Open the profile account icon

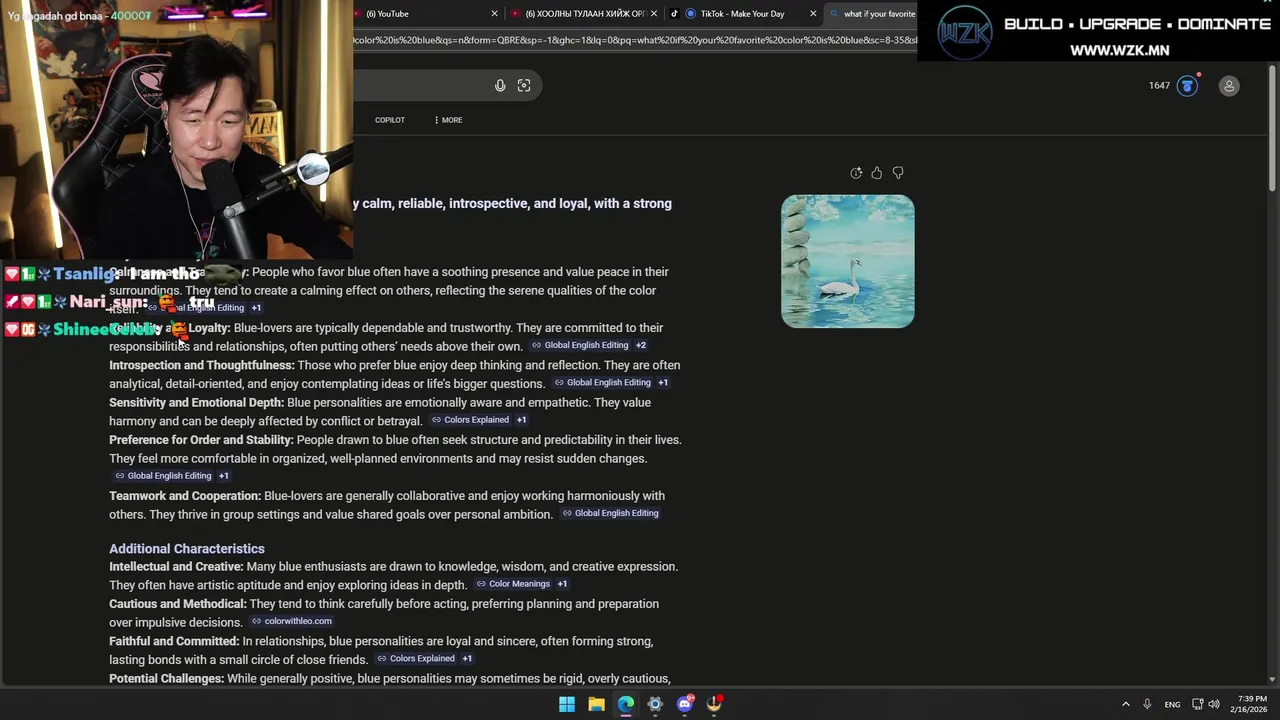pos(1229,86)
